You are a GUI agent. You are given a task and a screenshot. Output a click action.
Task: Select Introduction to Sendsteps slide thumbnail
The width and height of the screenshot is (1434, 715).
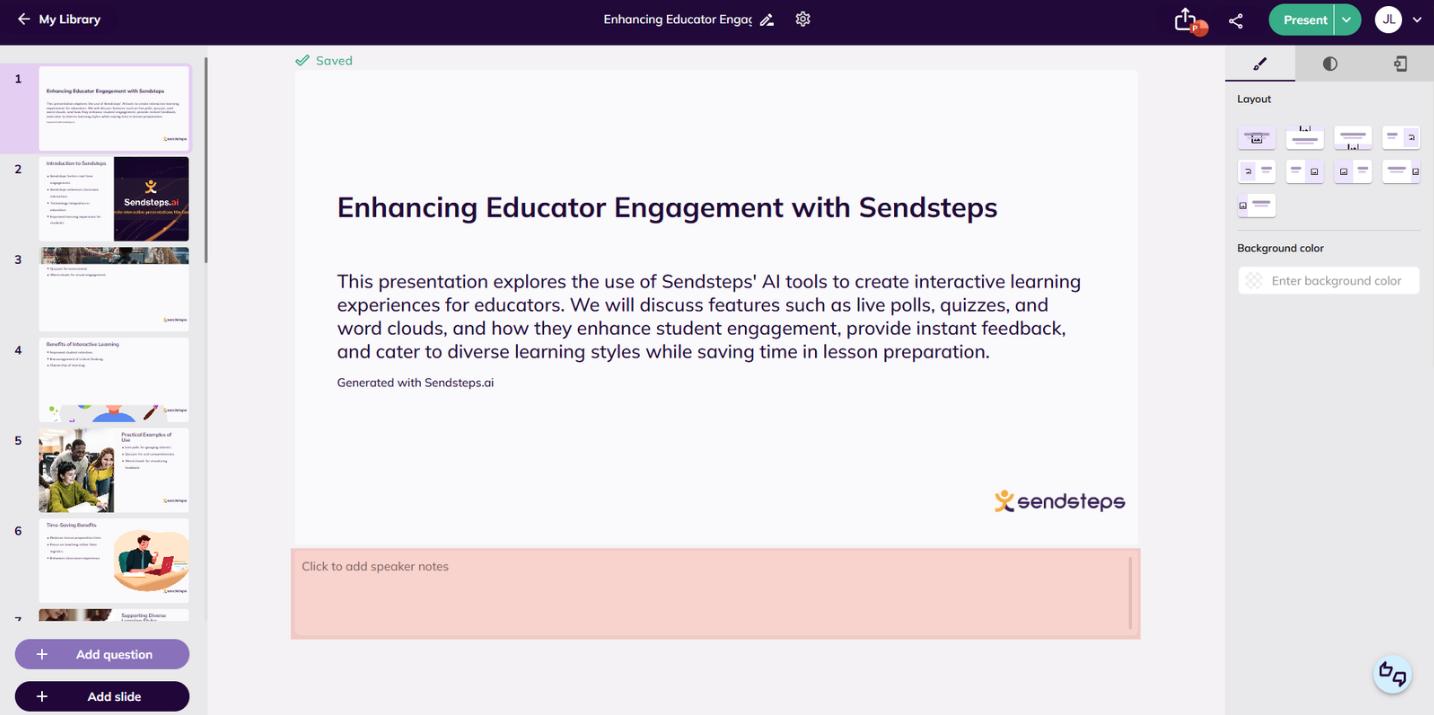[x=114, y=199]
